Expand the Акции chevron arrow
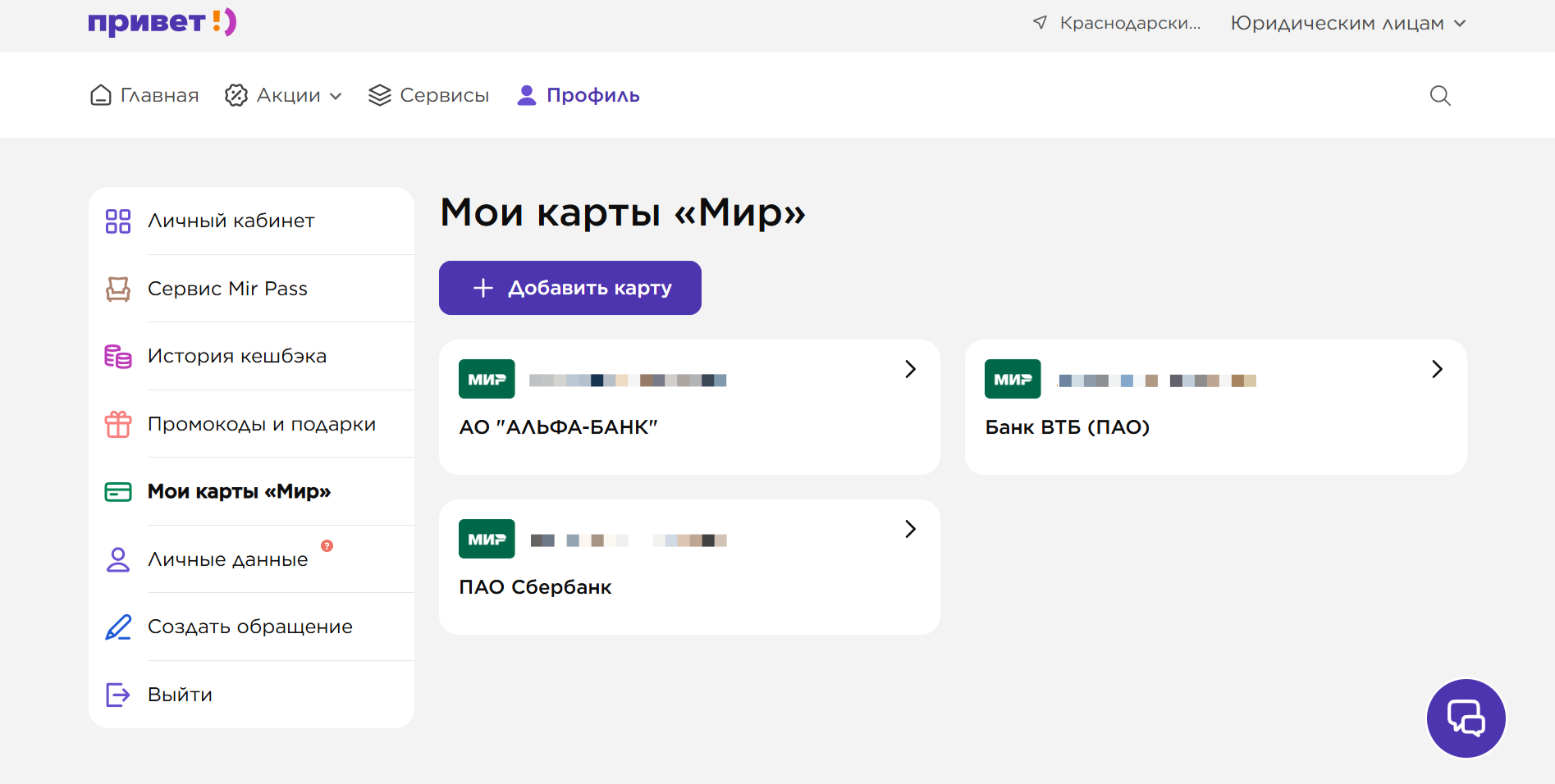Viewport: 1555px width, 784px height. (x=336, y=96)
